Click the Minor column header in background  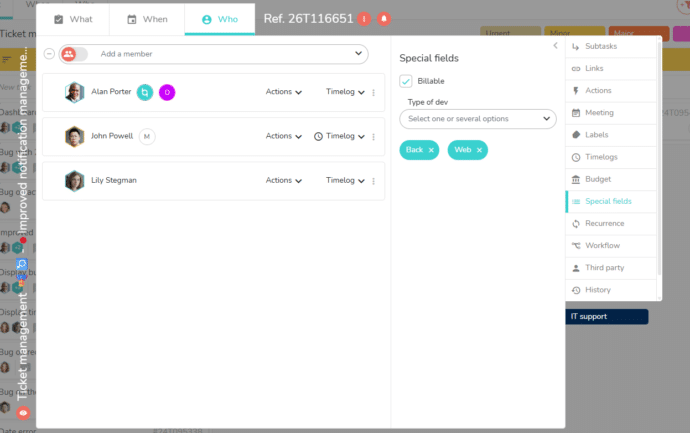574,33
